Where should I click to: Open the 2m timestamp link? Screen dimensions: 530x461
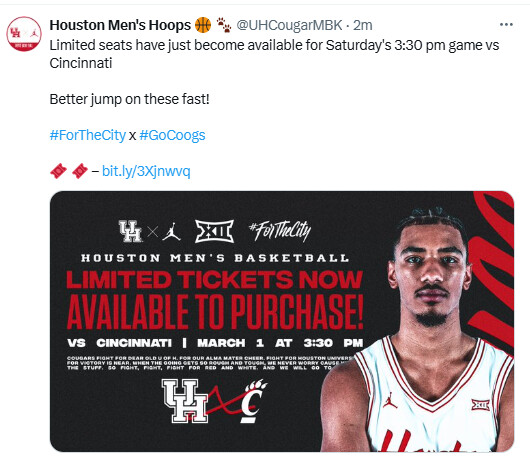pyautogui.click(x=363, y=25)
